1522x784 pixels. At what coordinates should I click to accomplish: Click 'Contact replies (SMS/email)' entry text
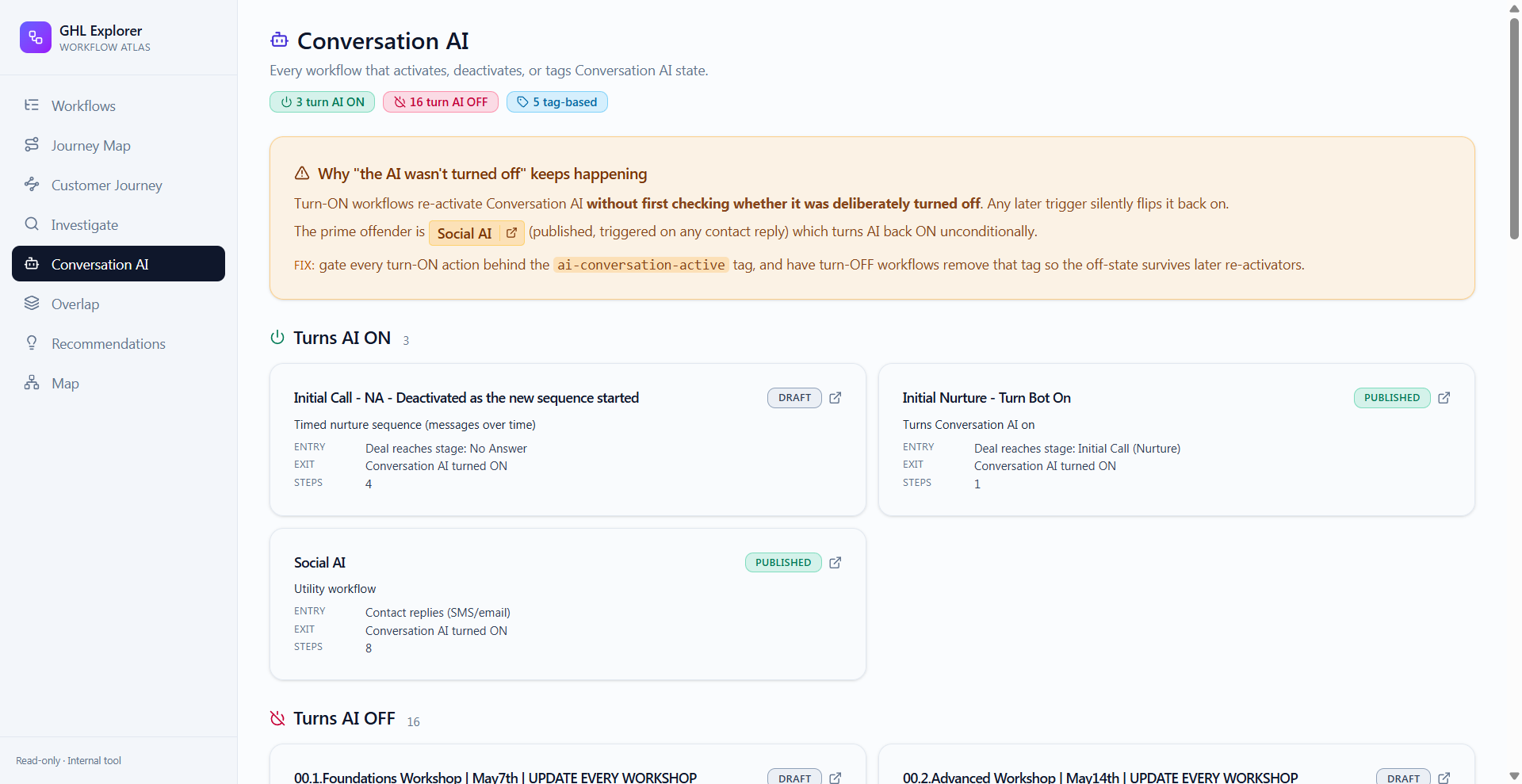[438, 613]
